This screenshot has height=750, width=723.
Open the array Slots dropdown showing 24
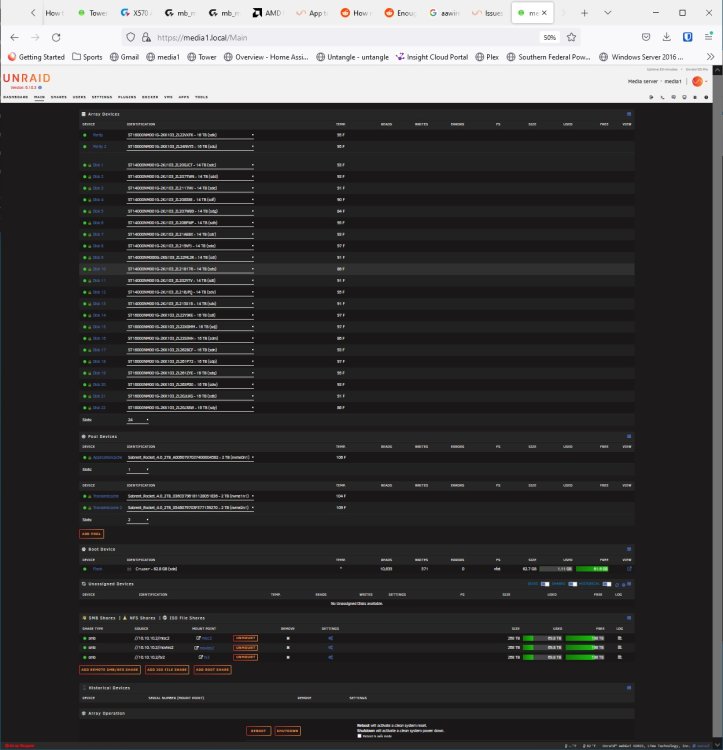click(138, 420)
